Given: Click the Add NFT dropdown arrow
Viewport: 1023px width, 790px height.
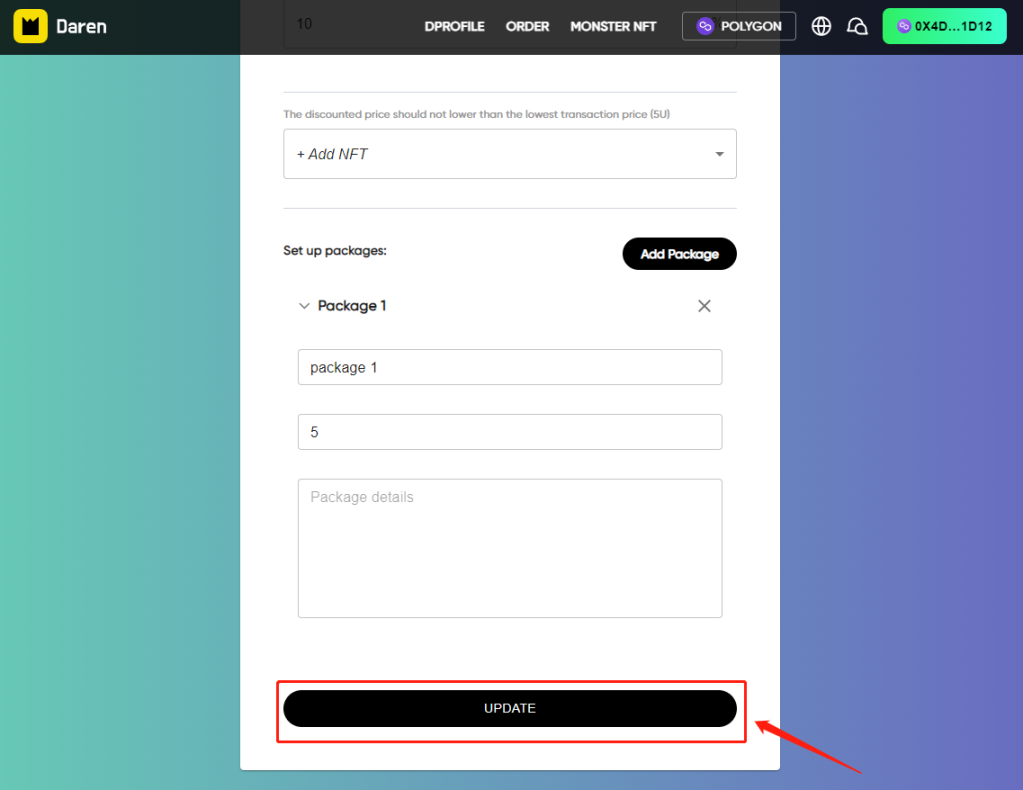Looking at the screenshot, I should click(719, 154).
